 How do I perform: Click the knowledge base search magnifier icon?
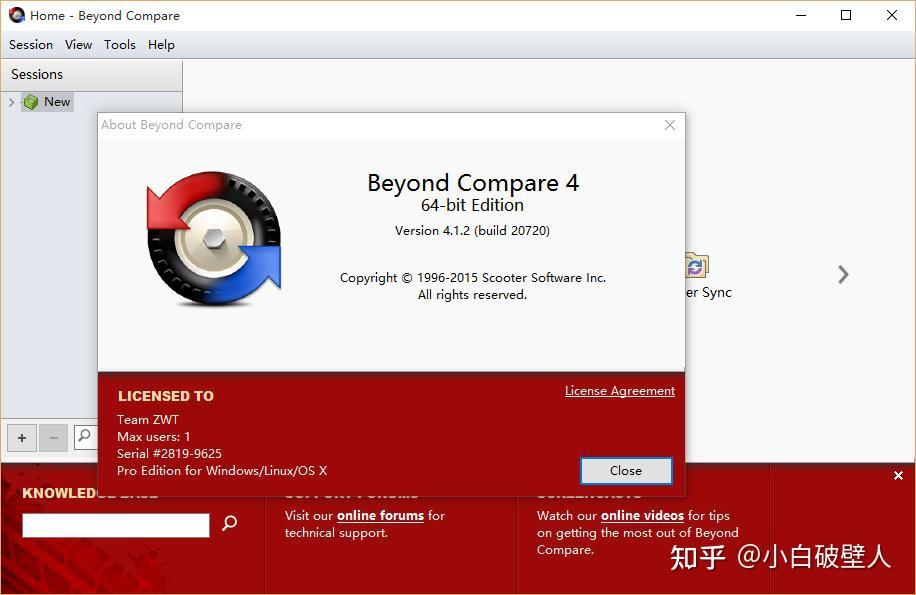(x=229, y=524)
